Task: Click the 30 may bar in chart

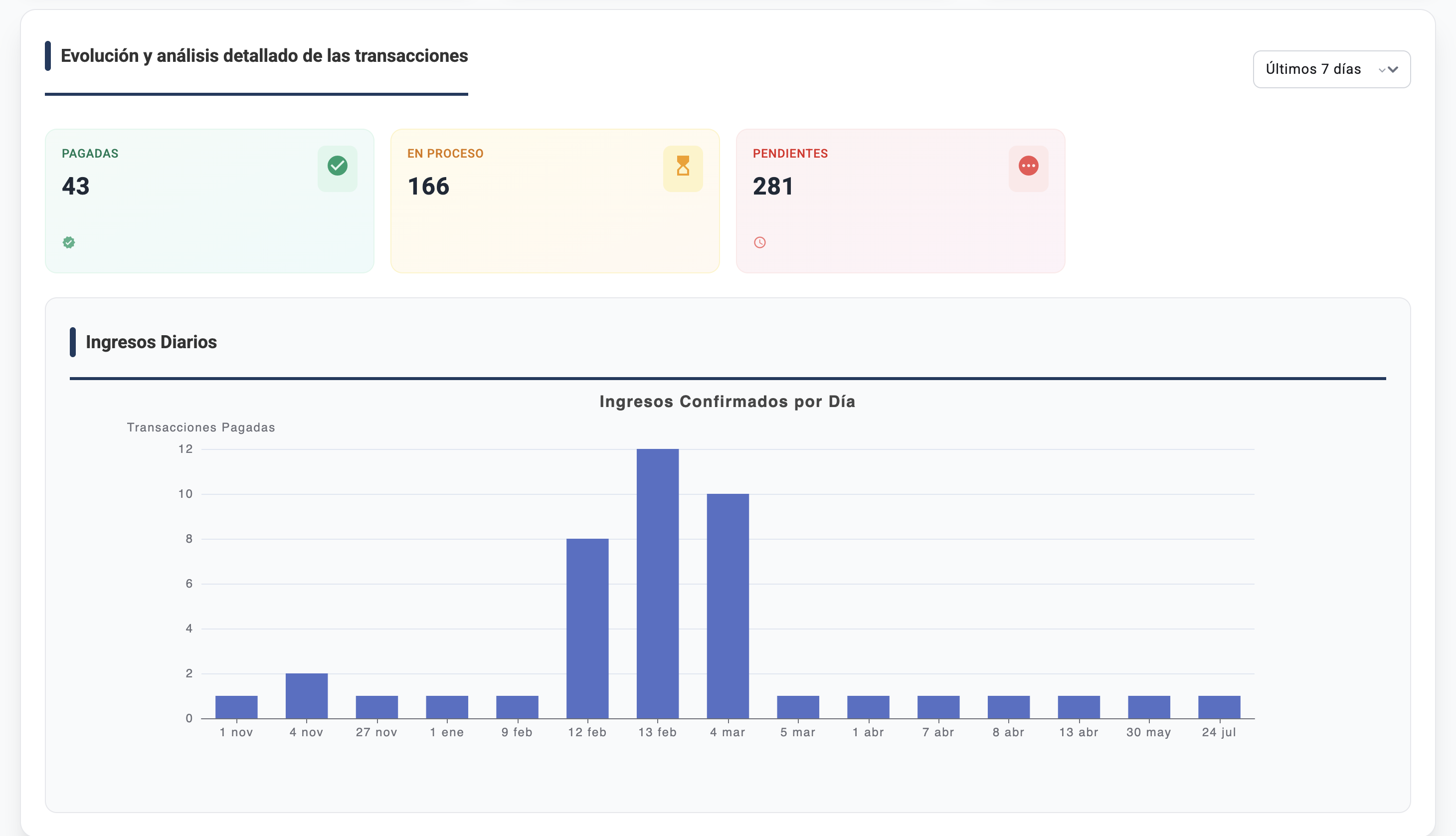Action: tap(1148, 707)
